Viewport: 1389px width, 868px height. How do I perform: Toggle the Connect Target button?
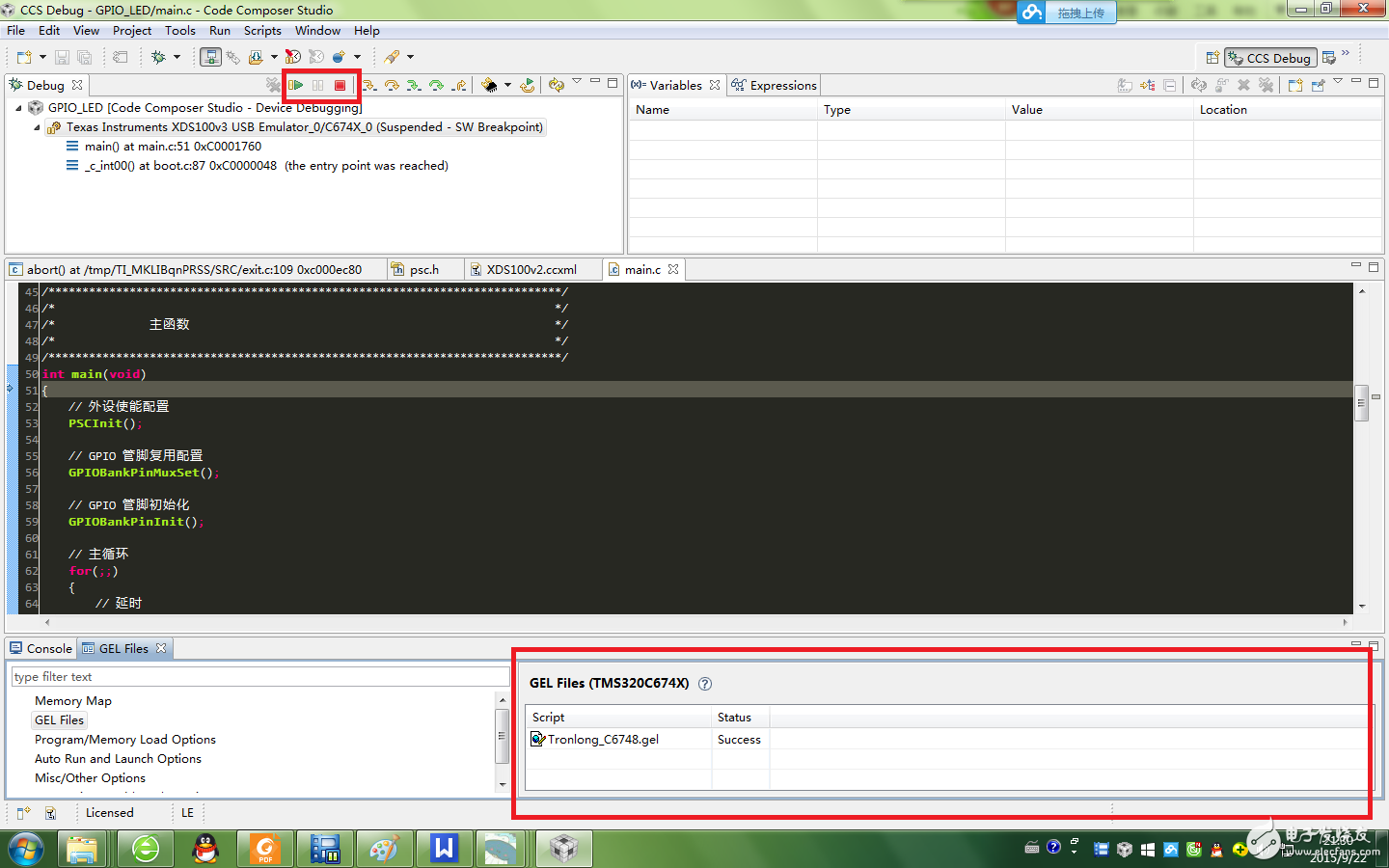point(210,57)
